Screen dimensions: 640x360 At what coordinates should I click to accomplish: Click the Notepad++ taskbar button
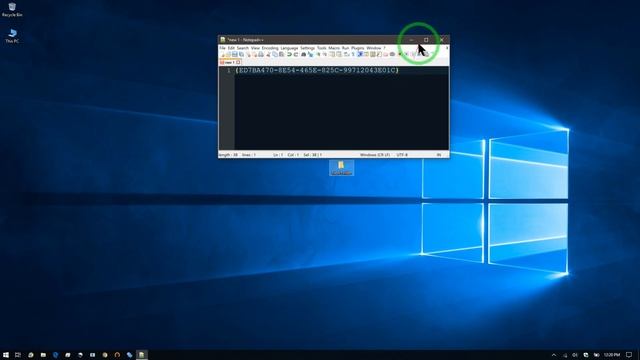[142, 355]
